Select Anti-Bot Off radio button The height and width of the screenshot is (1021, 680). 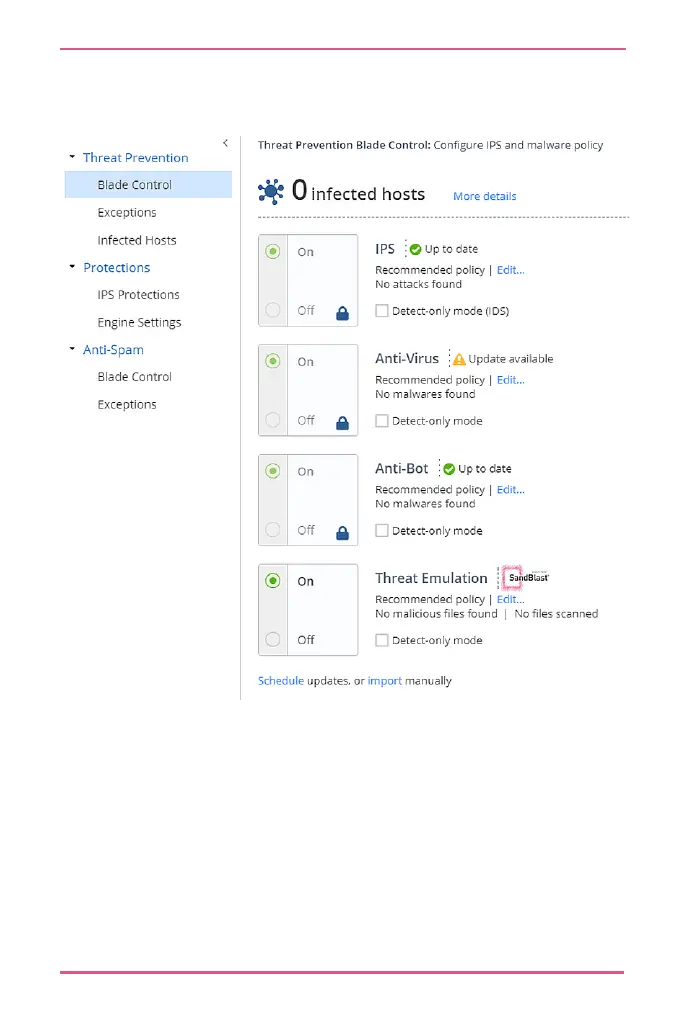point(273,529)
